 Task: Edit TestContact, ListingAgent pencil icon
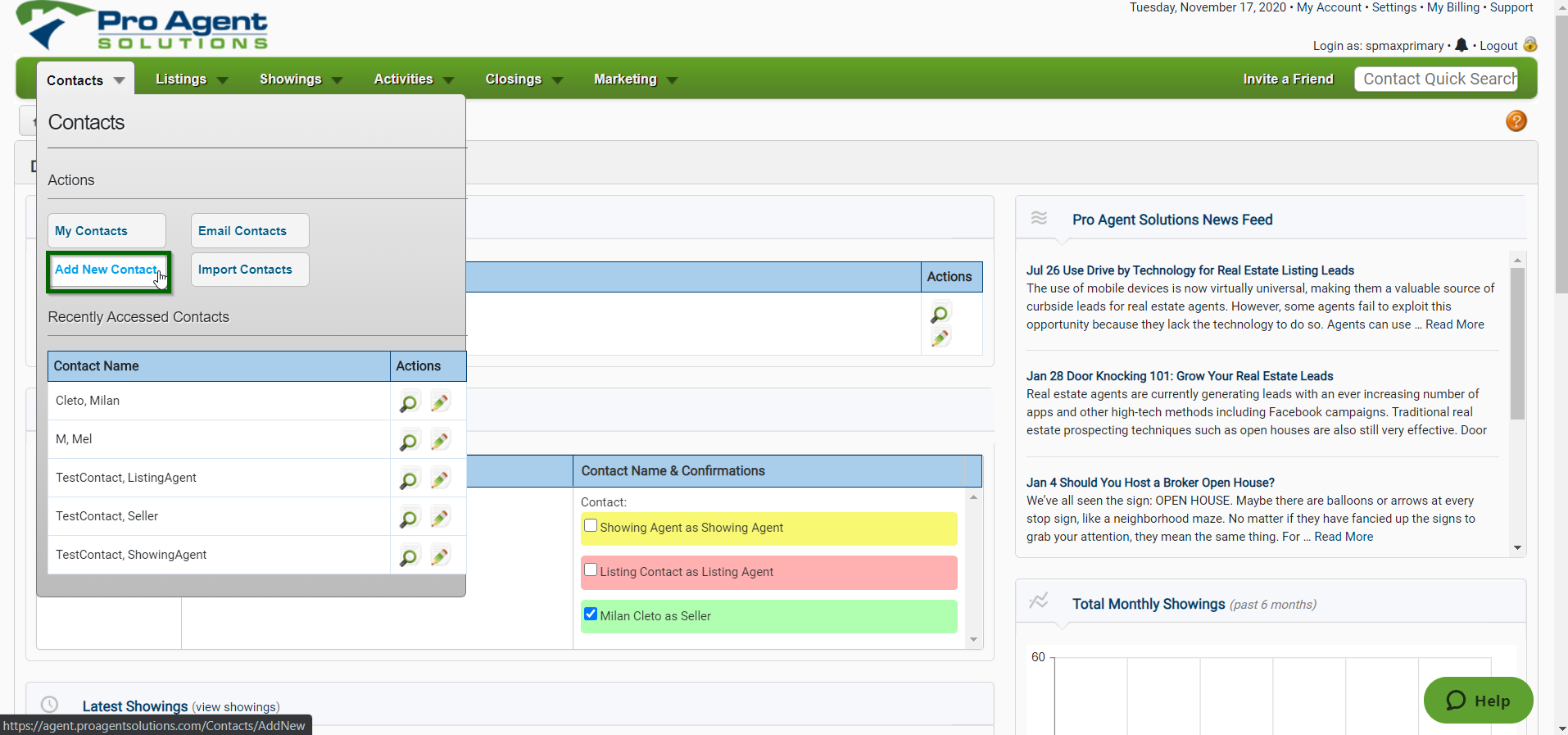click(440, 479)
